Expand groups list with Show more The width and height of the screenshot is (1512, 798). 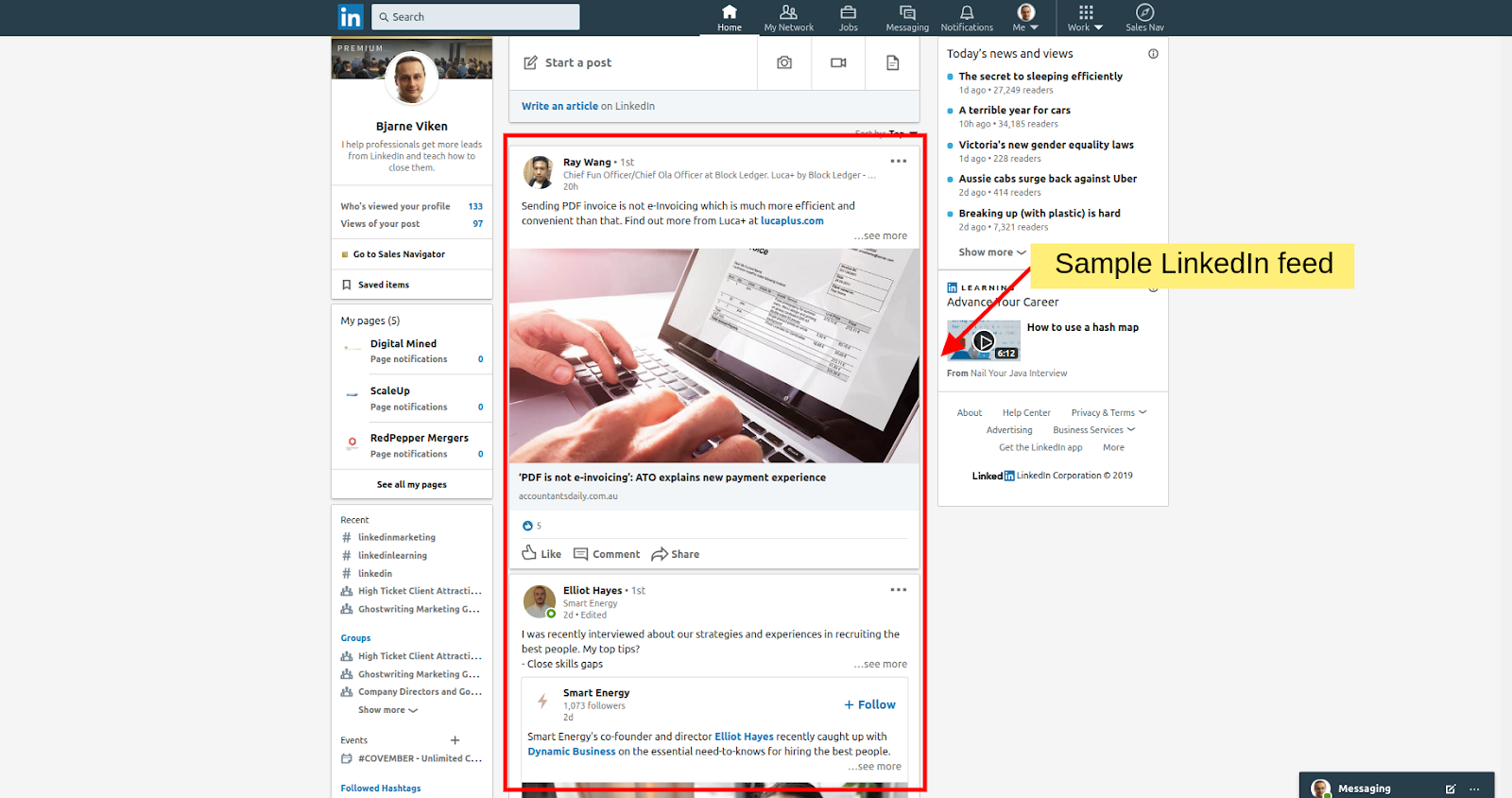pyautogui.click(x=387, y=710)
